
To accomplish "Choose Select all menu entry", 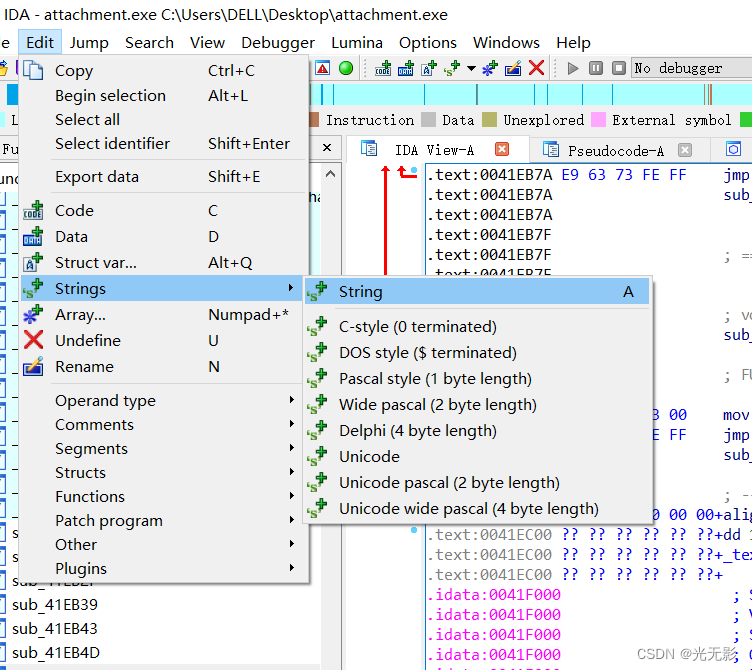I will coord(165,119).
